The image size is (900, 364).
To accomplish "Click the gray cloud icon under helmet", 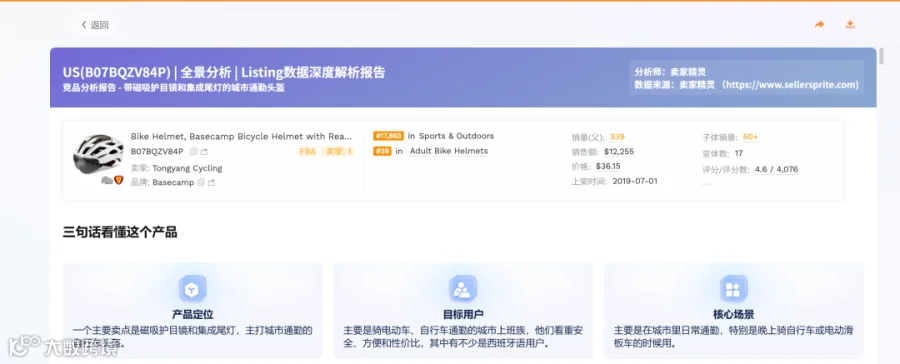I will 107,180.
